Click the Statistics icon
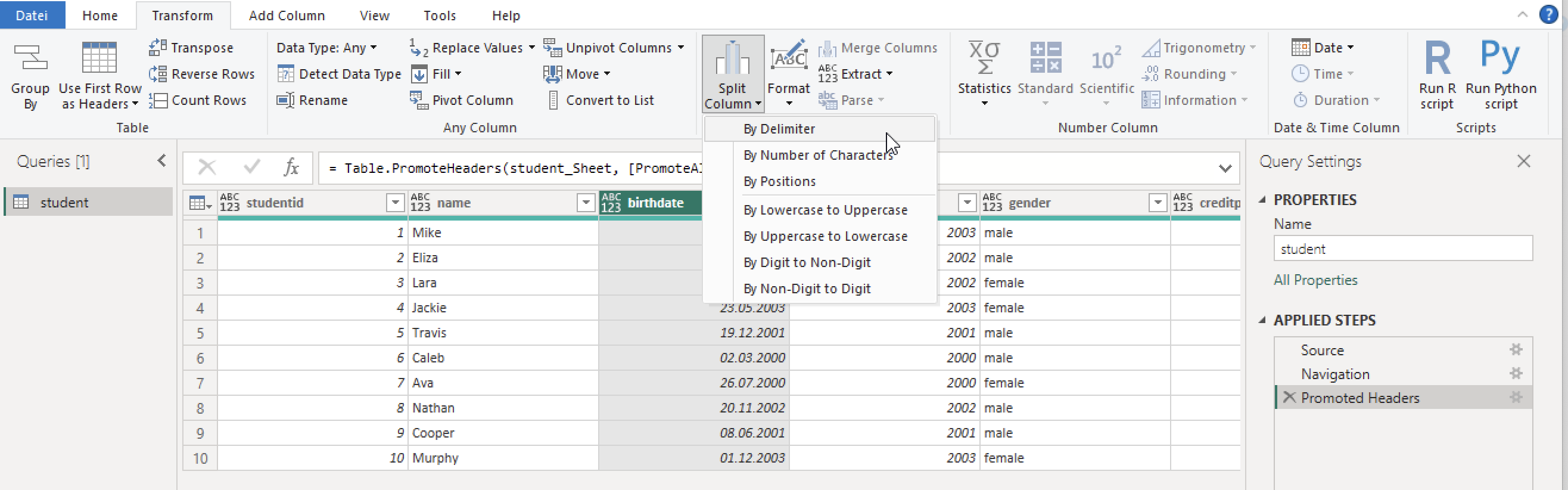The image size is (1568, 490). (x=984, y=57)
